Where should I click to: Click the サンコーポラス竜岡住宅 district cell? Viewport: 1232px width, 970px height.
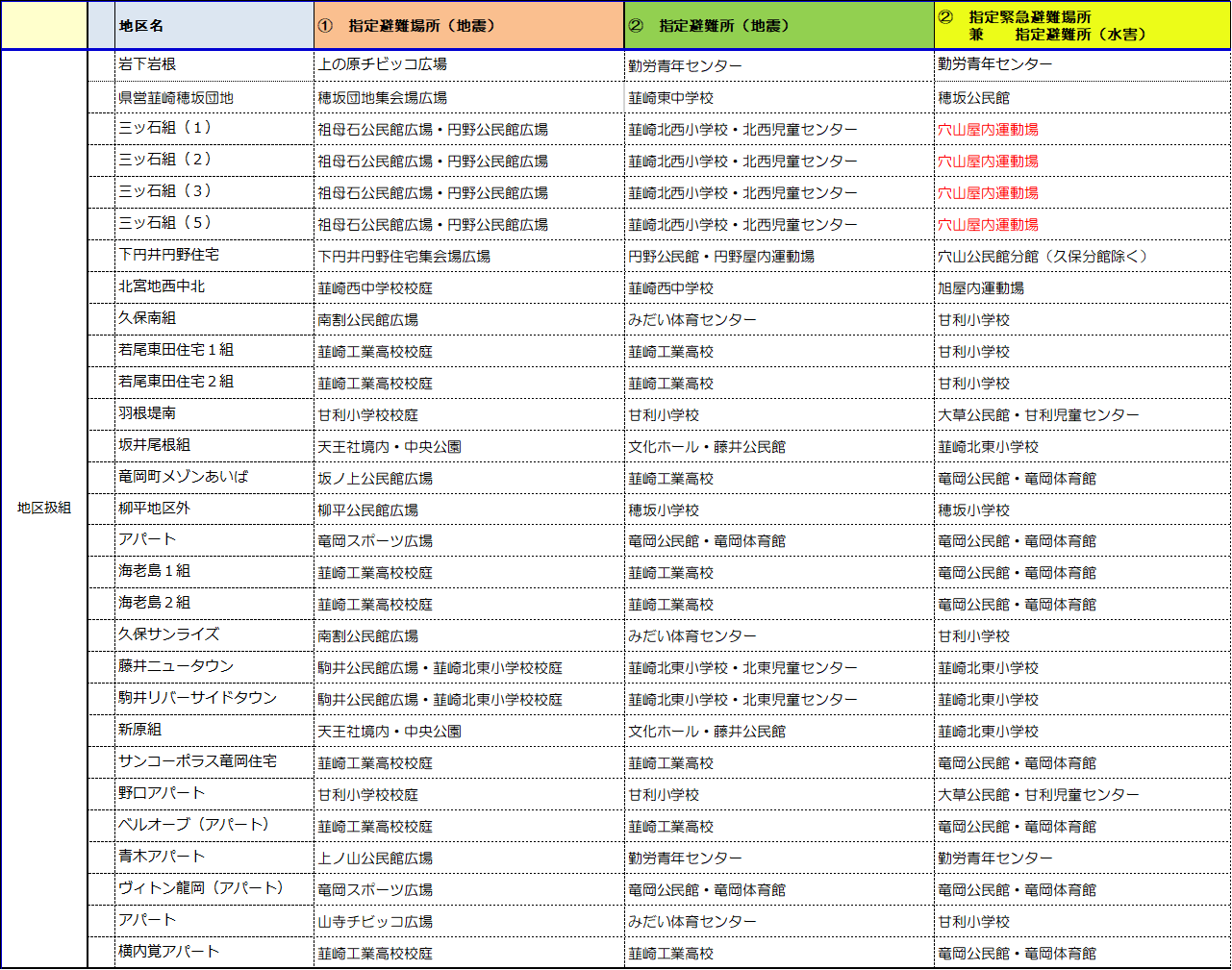point(214,762)
